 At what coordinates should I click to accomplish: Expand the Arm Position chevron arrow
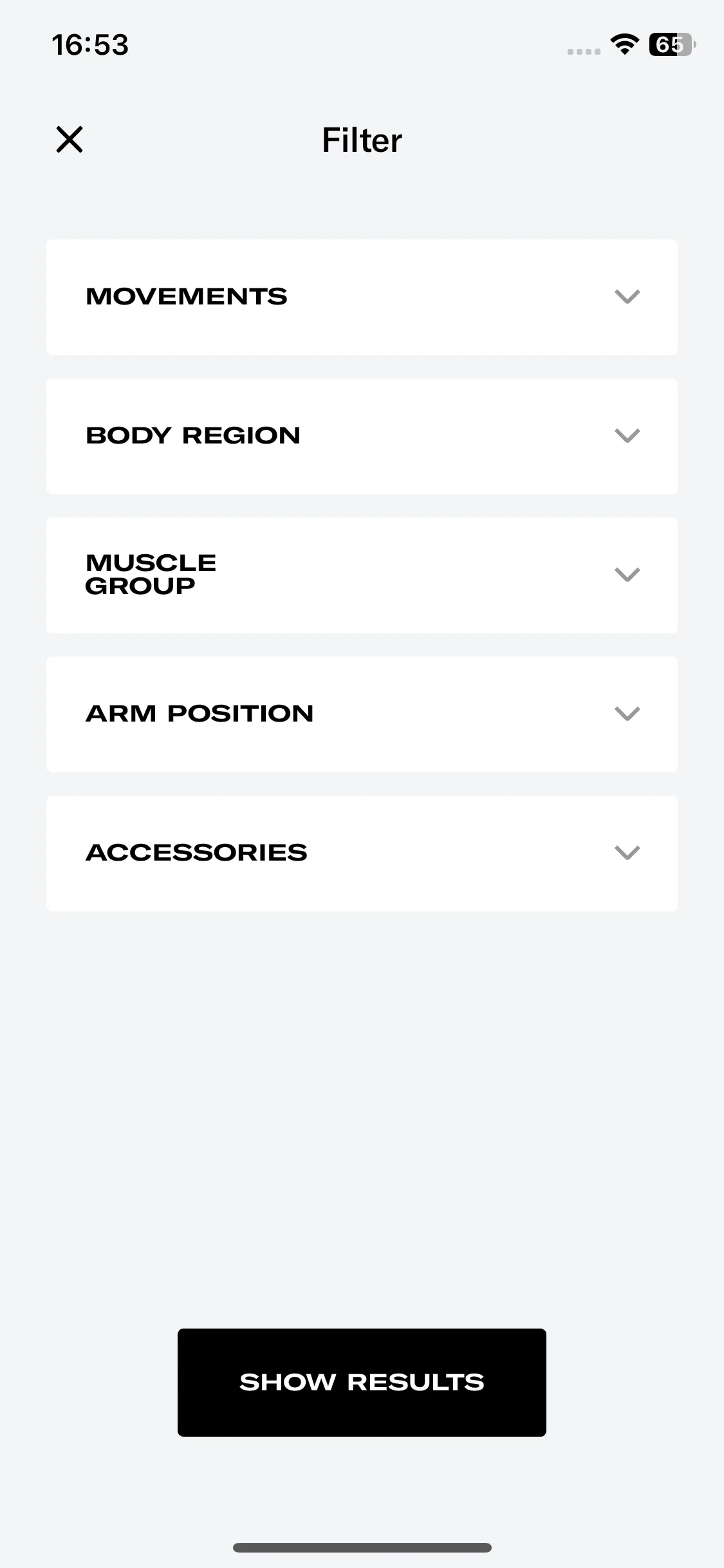pos(627,714)
